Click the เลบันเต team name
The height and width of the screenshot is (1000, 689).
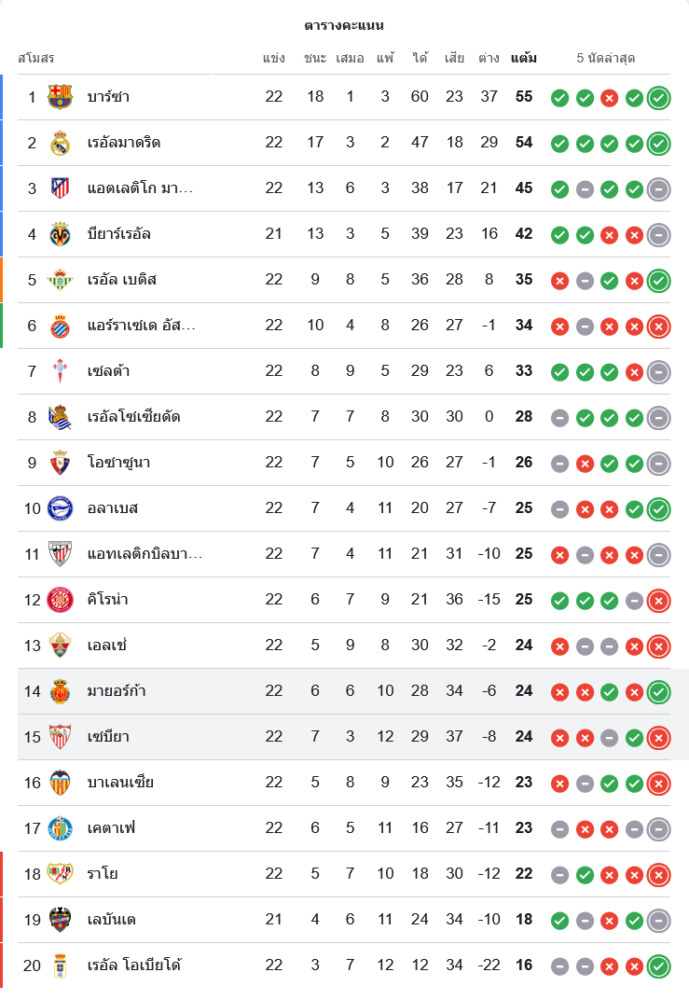click(x=112, y=920)
